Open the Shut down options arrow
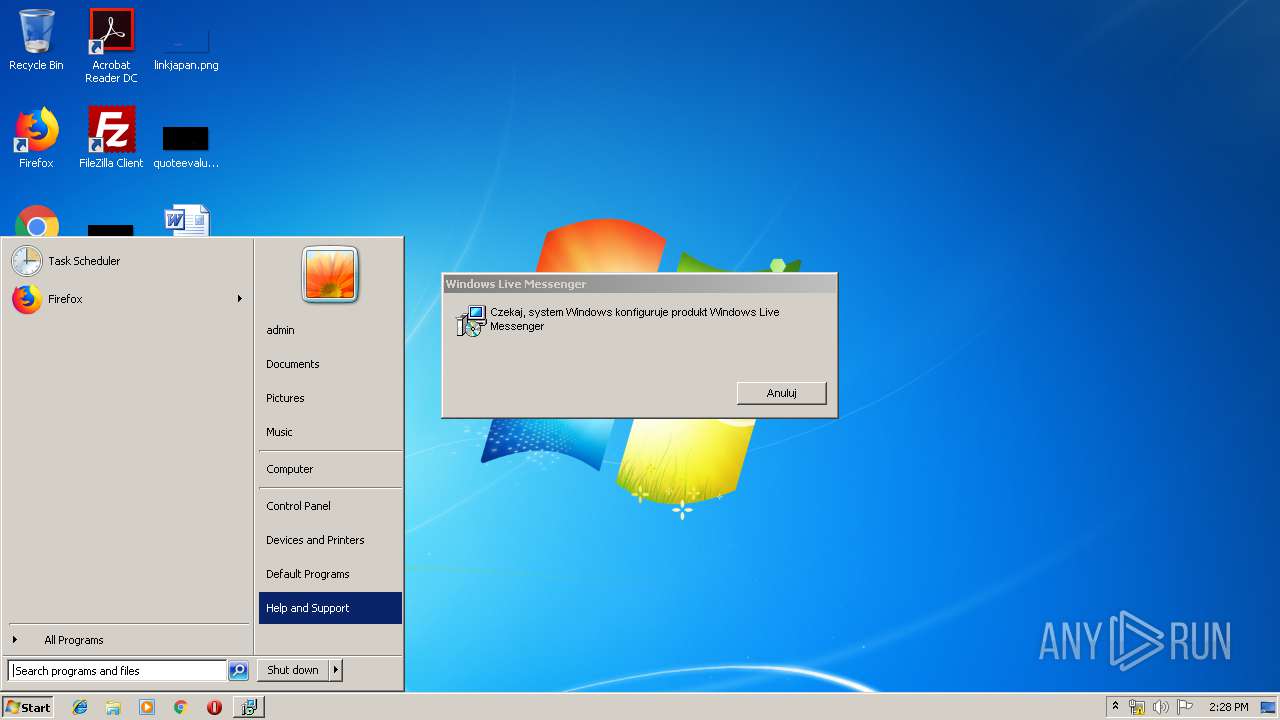This screenshot has width=1280, height=720. point(336,670)
